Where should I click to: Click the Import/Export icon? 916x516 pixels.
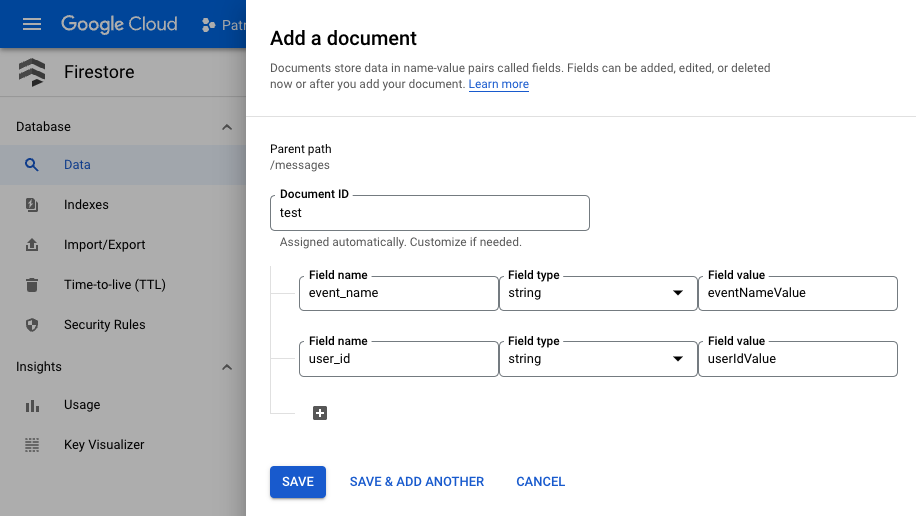(32, 245)
